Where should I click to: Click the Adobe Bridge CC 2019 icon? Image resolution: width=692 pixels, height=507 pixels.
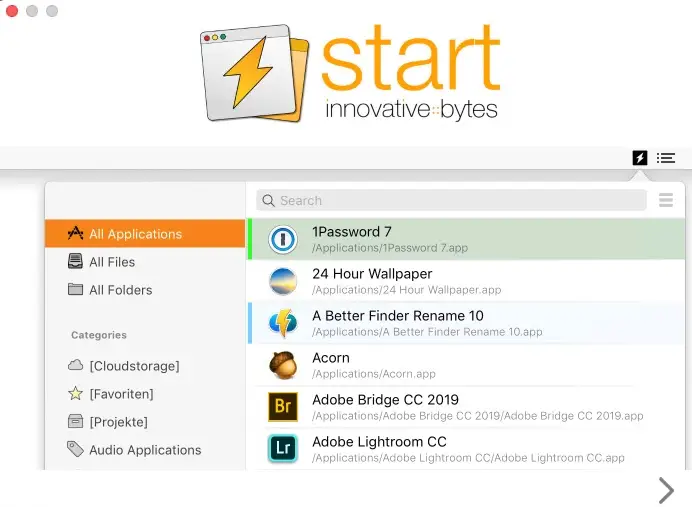tap(283, 407)
